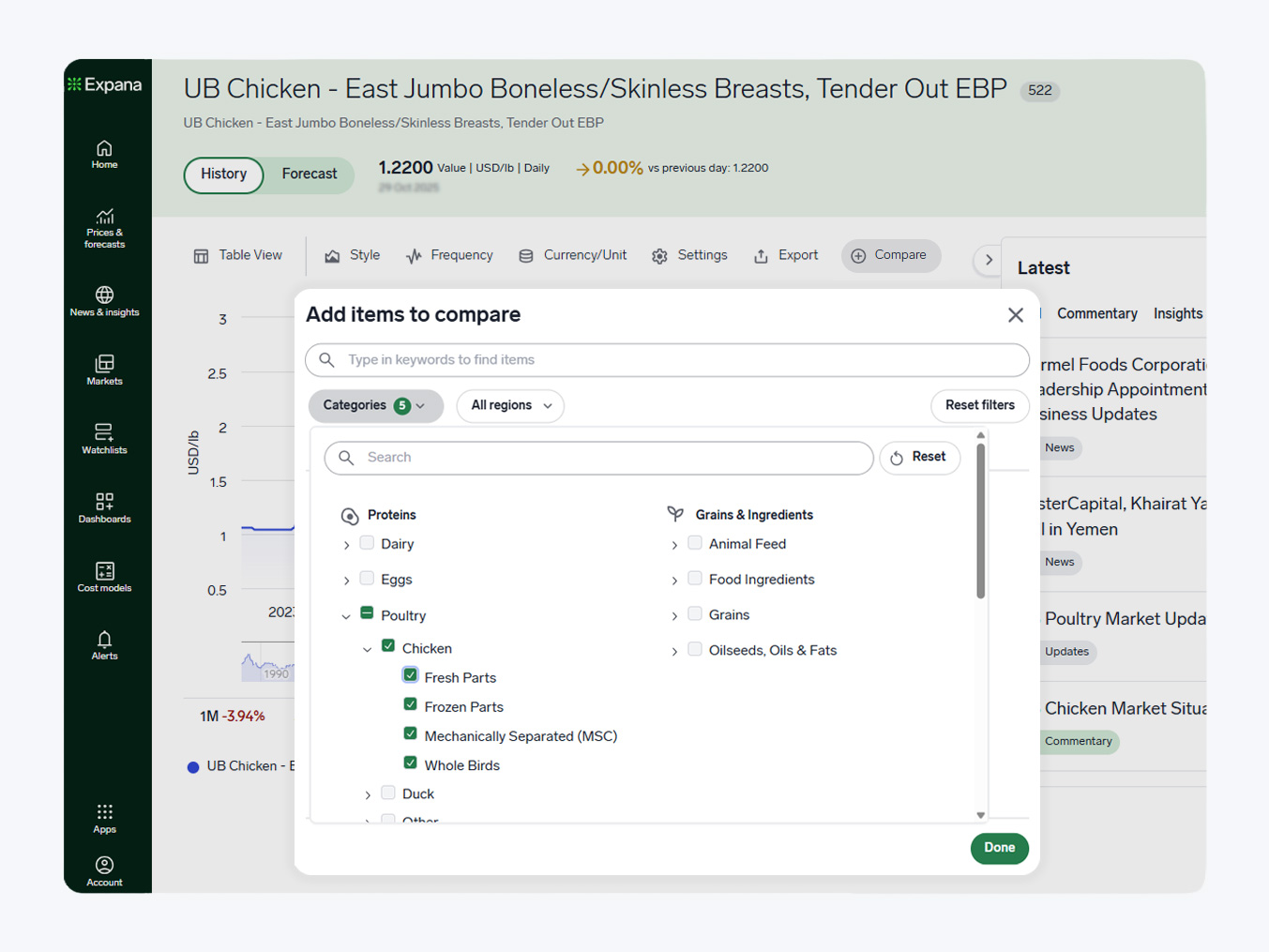The image size is (1269, 952).
Task: Open the Poultry Market Update article
Action: (1125, 619)
